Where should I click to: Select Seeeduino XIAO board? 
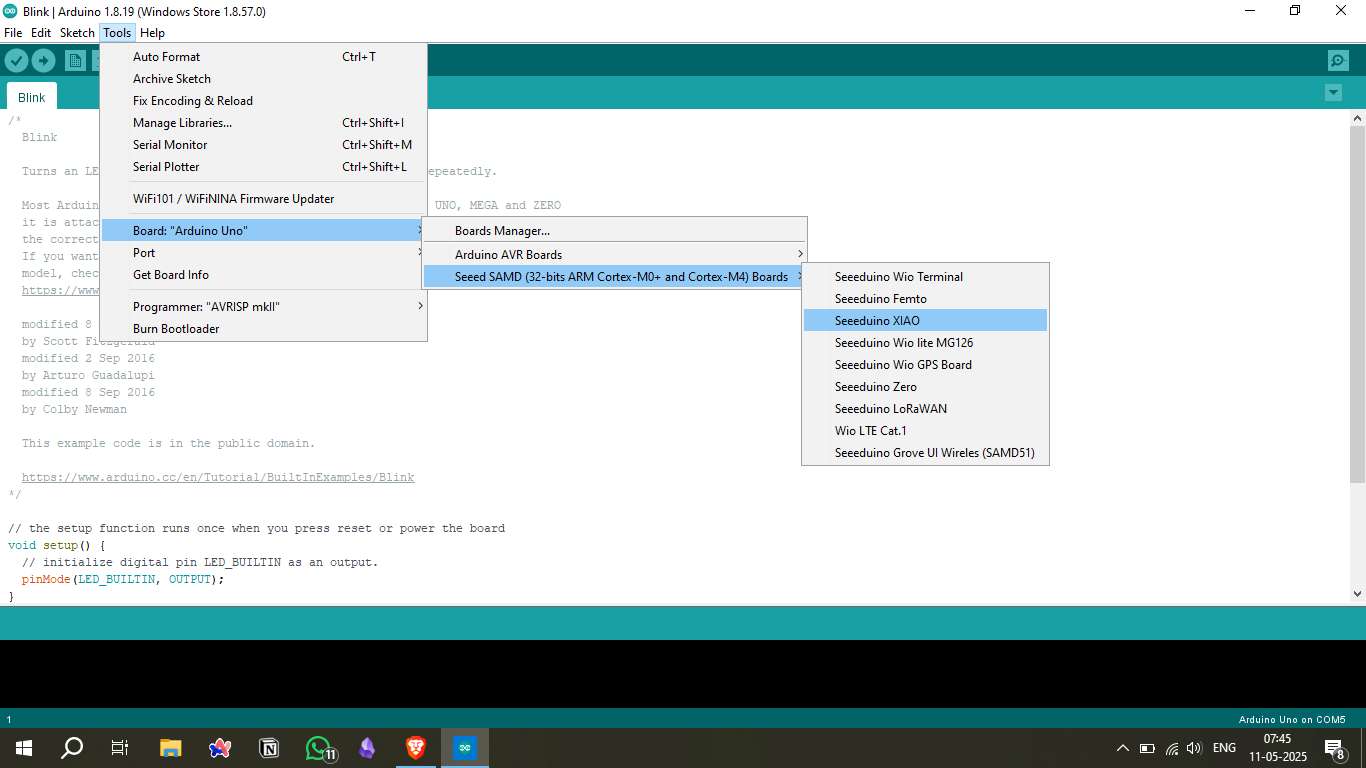(925, 321)
